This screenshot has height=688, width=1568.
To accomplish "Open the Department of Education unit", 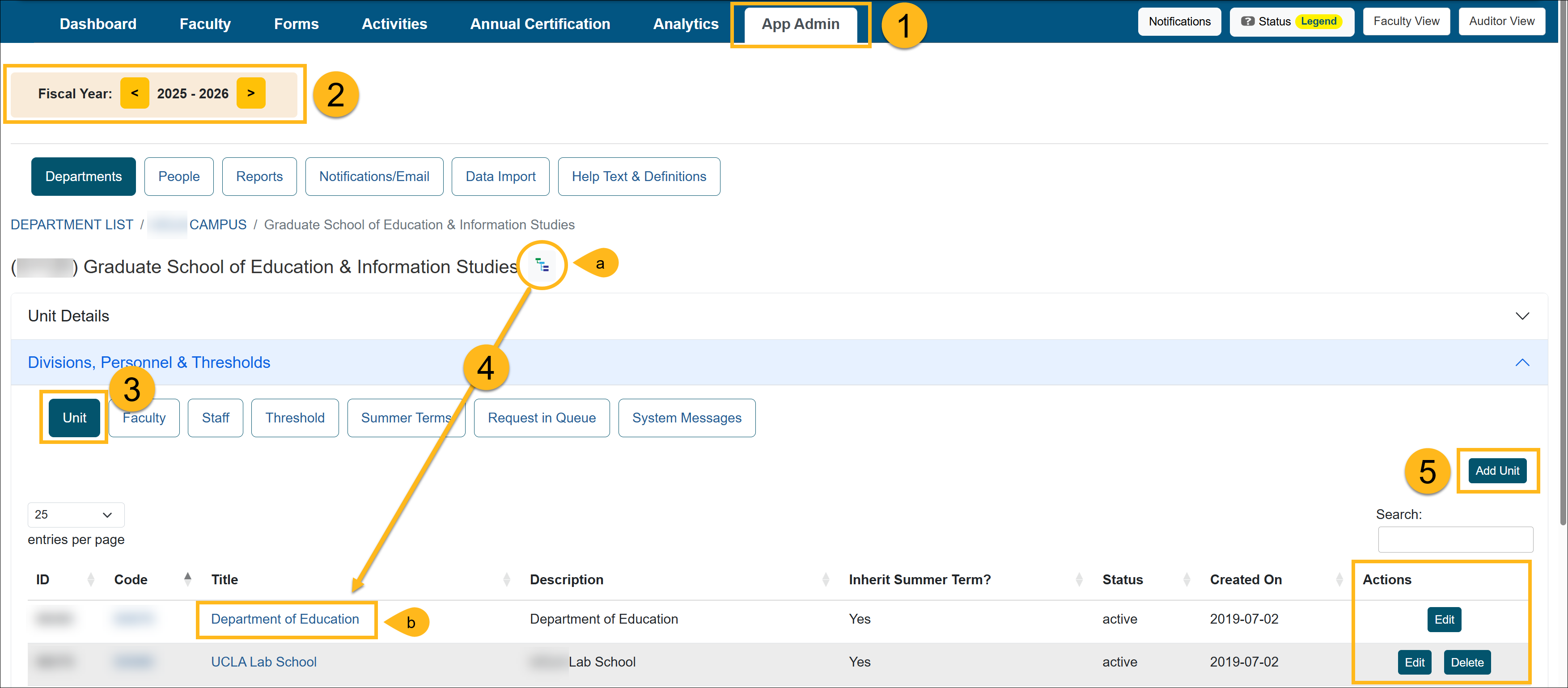I will [x=285, y=619].
